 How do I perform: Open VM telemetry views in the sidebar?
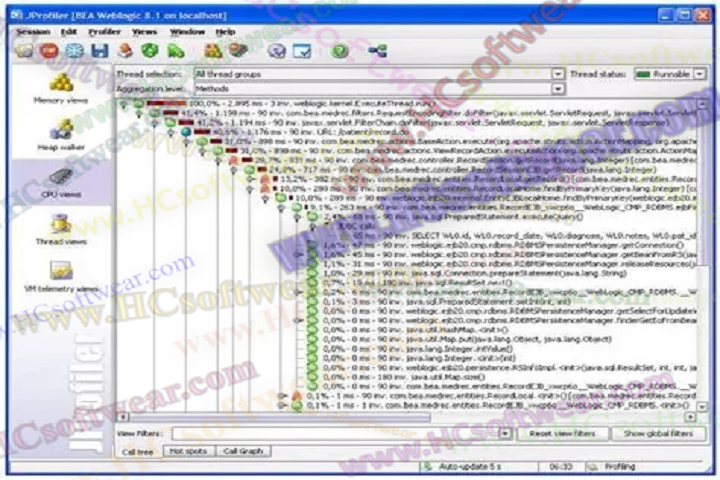[61, 277]
